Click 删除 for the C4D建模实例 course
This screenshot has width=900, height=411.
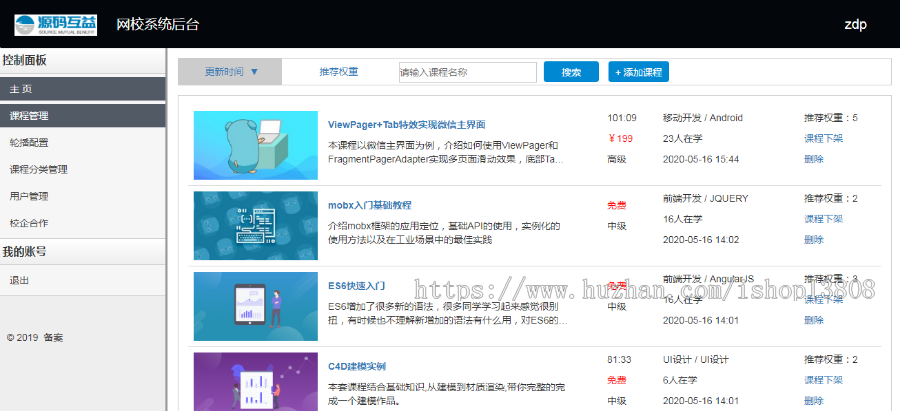(x=813, y=401)
